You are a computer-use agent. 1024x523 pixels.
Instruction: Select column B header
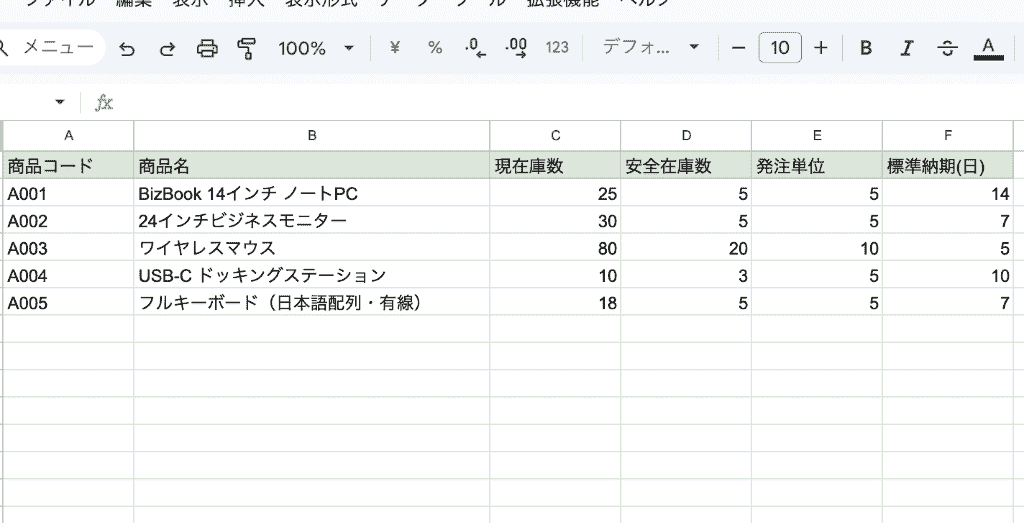(312, 136)
